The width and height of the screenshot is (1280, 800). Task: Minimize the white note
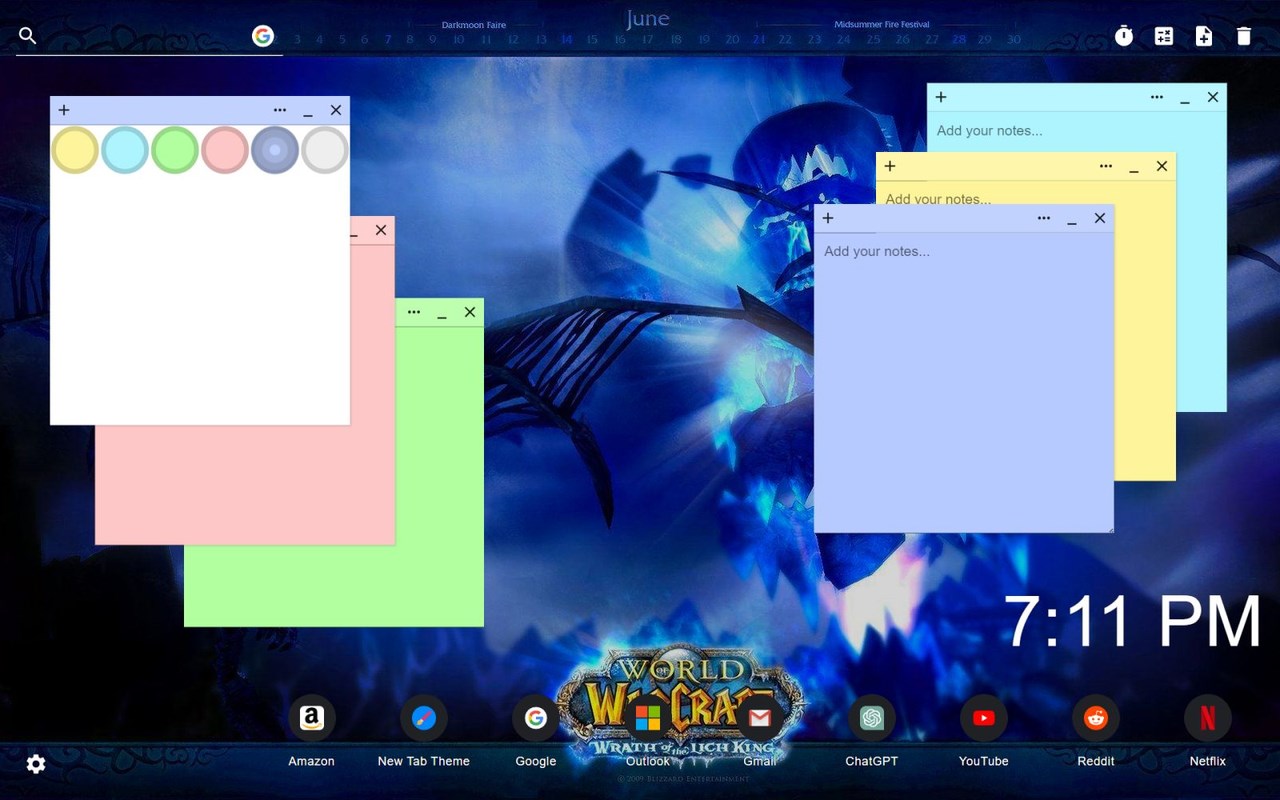pos(308,112)
